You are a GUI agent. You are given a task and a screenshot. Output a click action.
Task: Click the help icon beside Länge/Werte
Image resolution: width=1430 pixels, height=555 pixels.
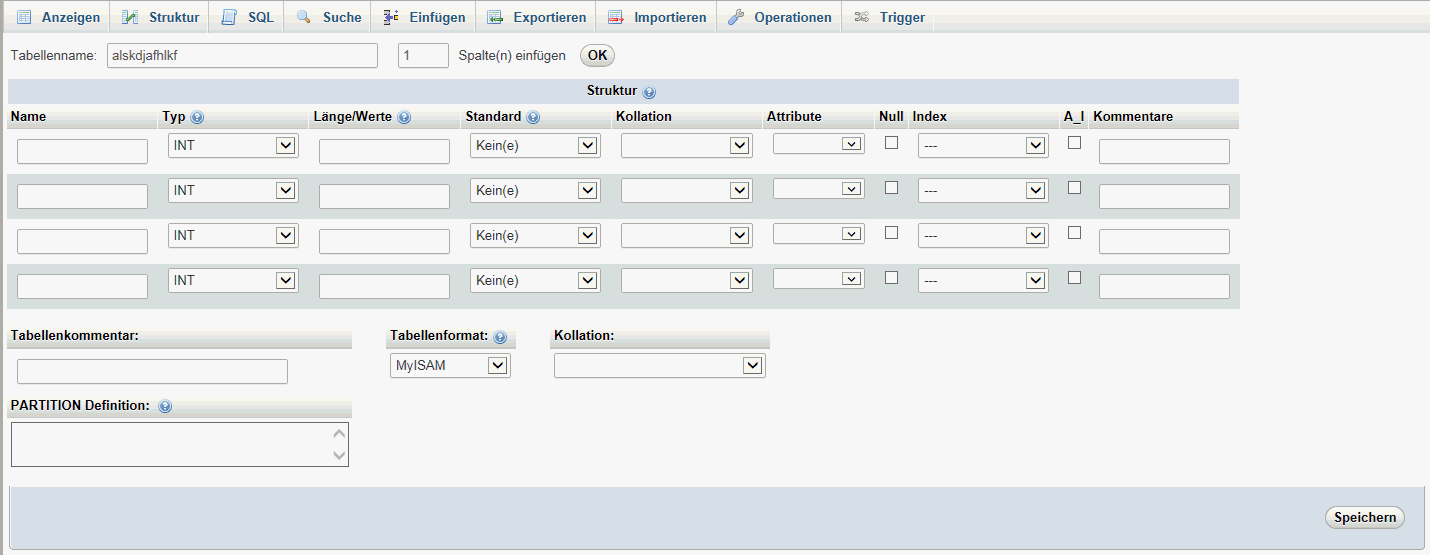404,117
